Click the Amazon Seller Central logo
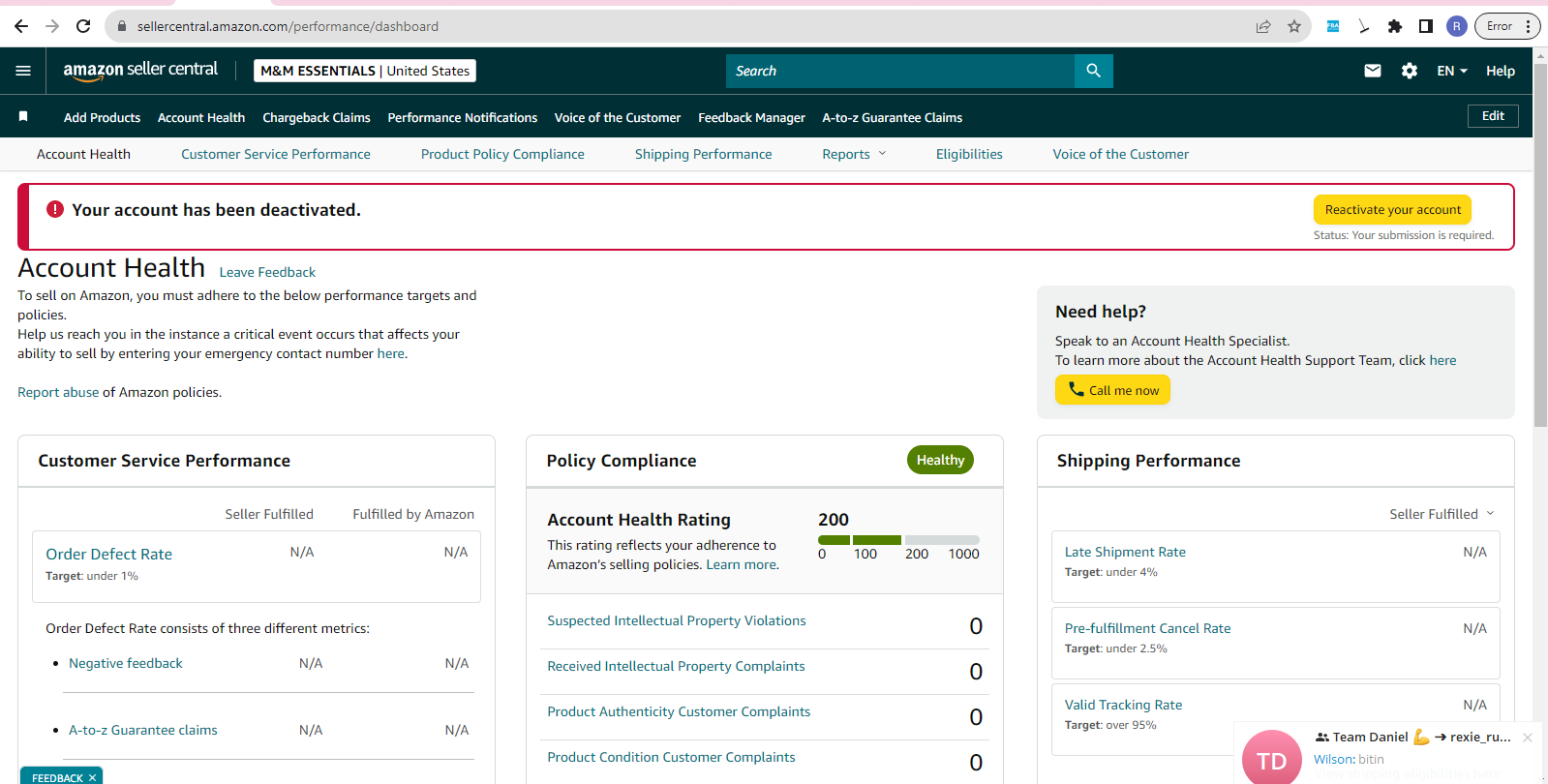This screenshot has width=1548, height=784. pyautogui.click(x=140, y=70)
